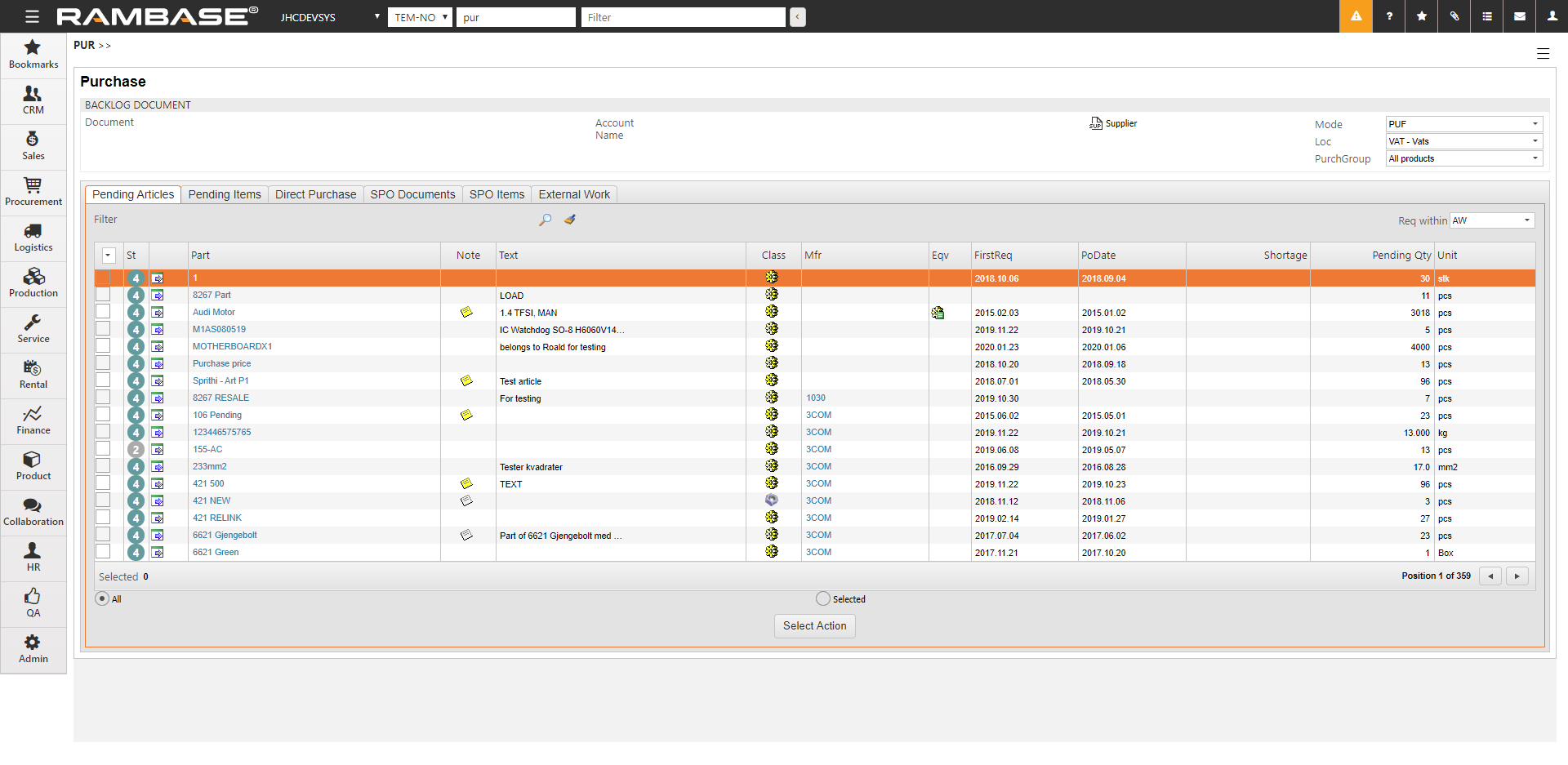Open the Req within AW dropdown

coord(1491,220)
